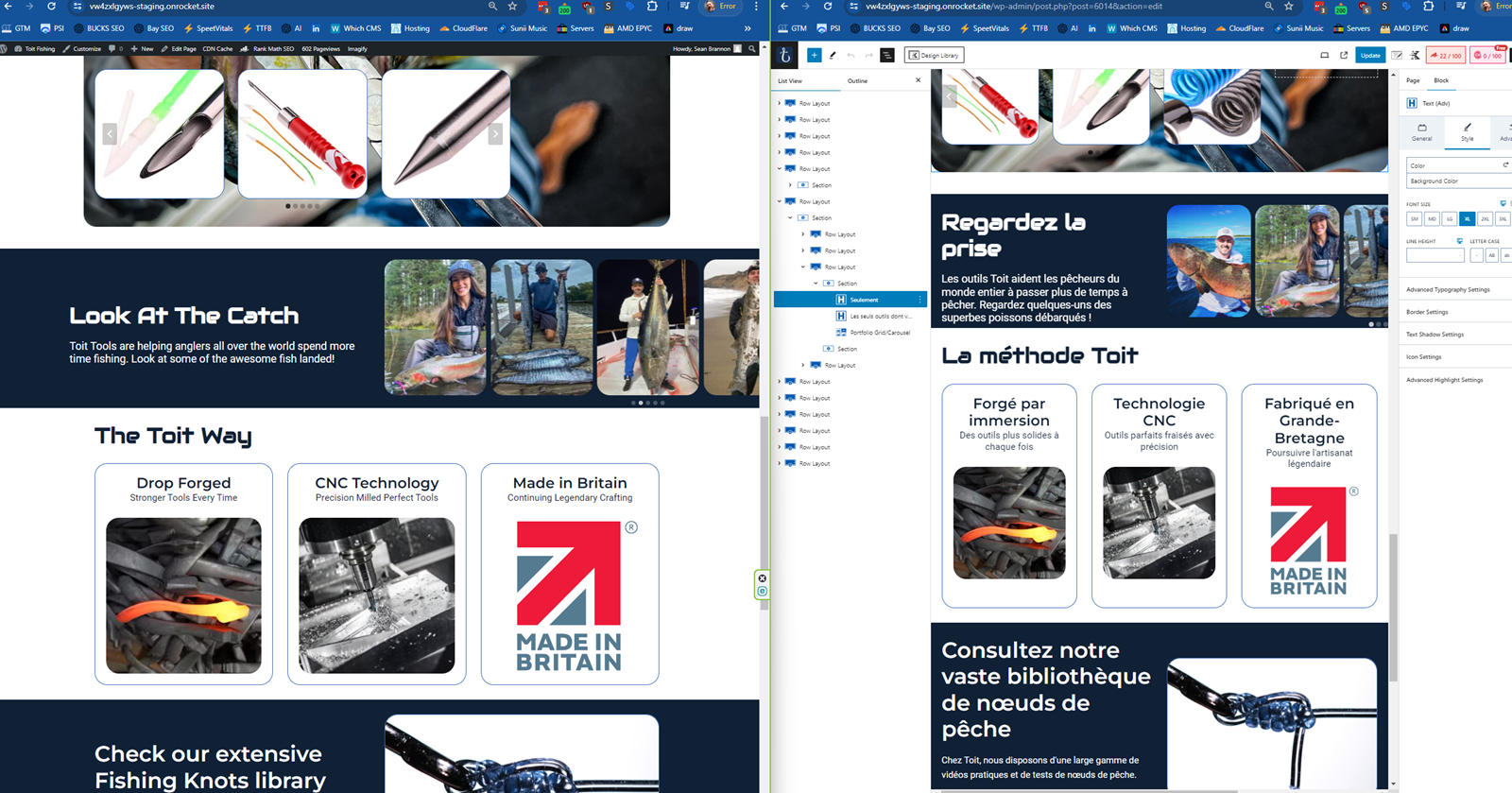The image size is (1512, 793).
Task: Go back in tool carousel with previous arrow
Action: coord(110,134)
